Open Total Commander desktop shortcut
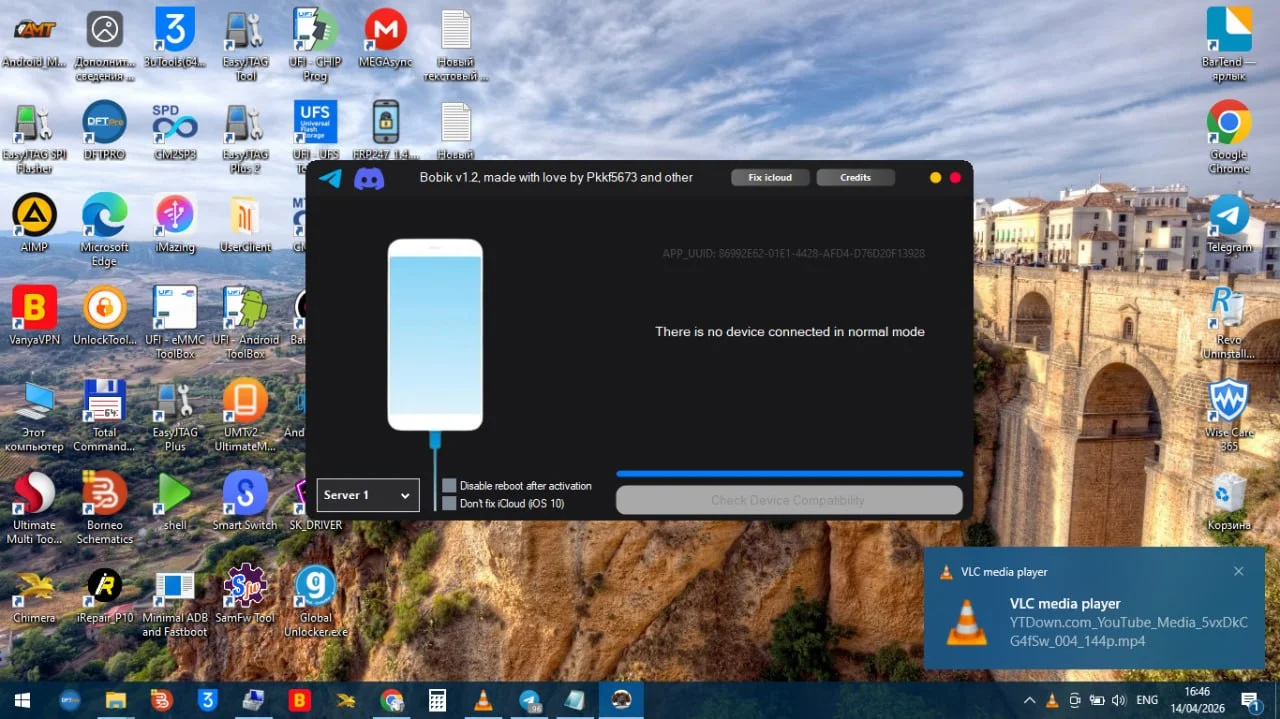Image resolution: width=1280 pixels, height=719 pixels. [105, 415]
